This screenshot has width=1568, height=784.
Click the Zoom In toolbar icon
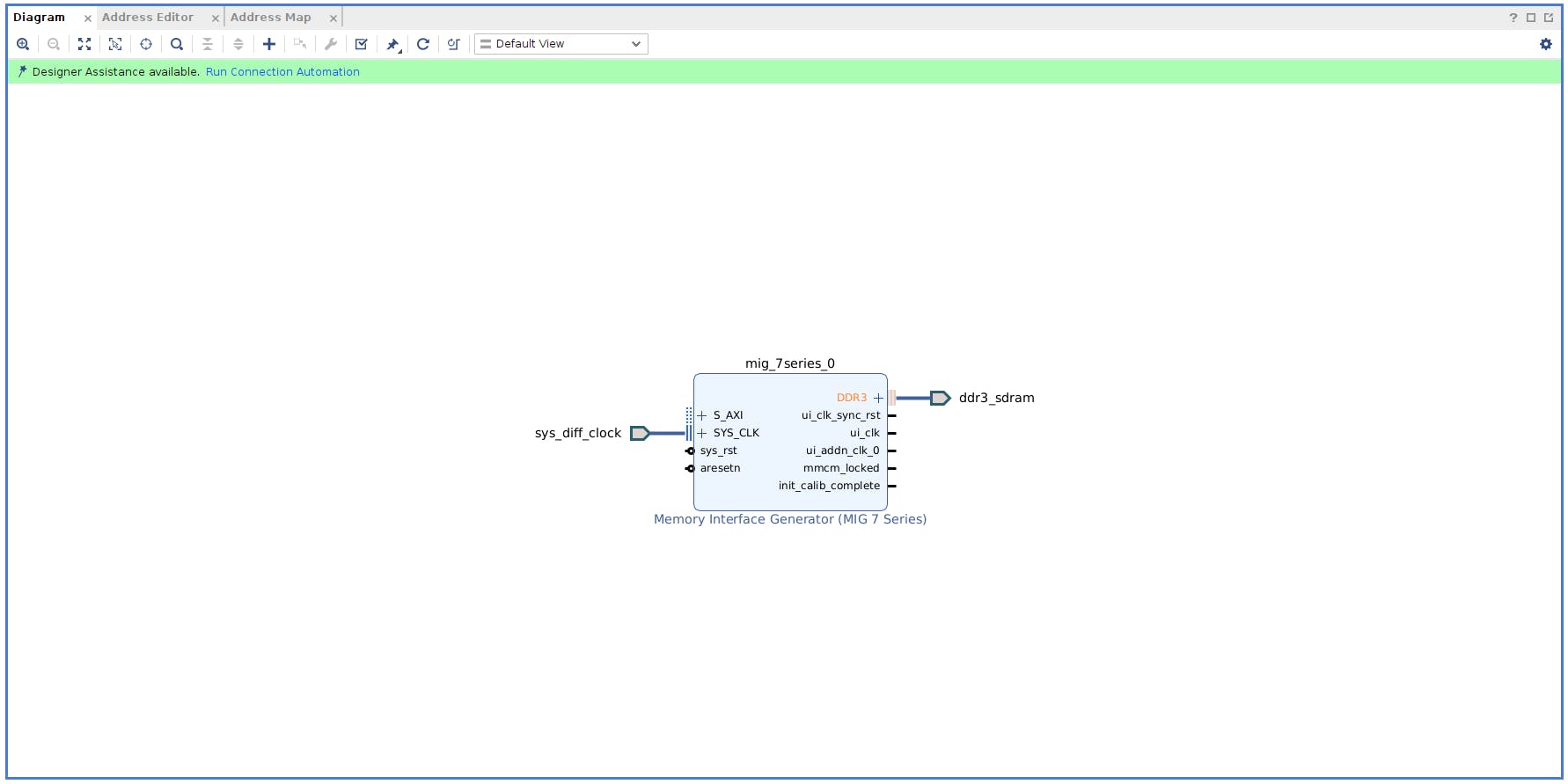23,44
